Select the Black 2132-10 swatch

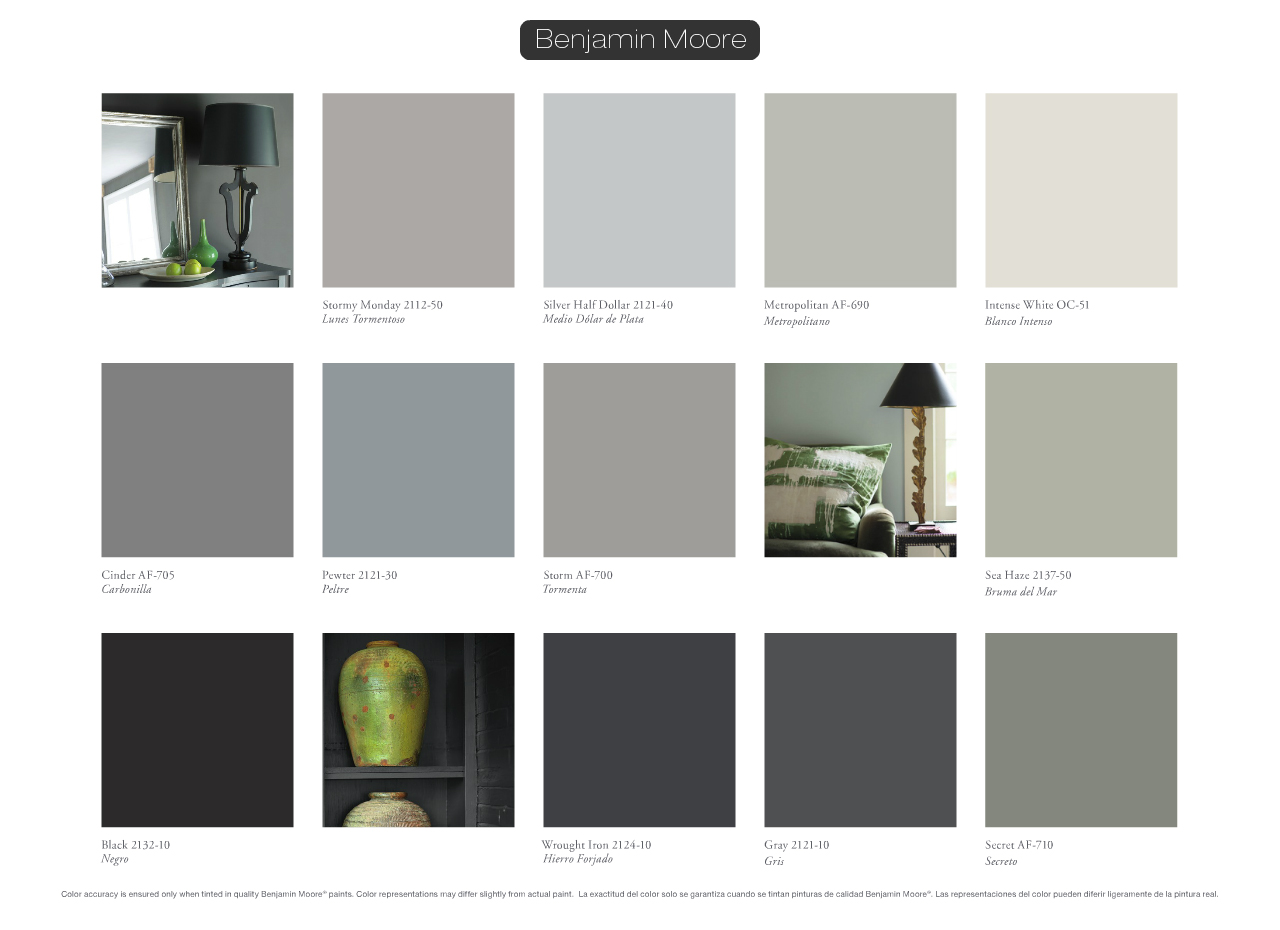pos(197,730)
